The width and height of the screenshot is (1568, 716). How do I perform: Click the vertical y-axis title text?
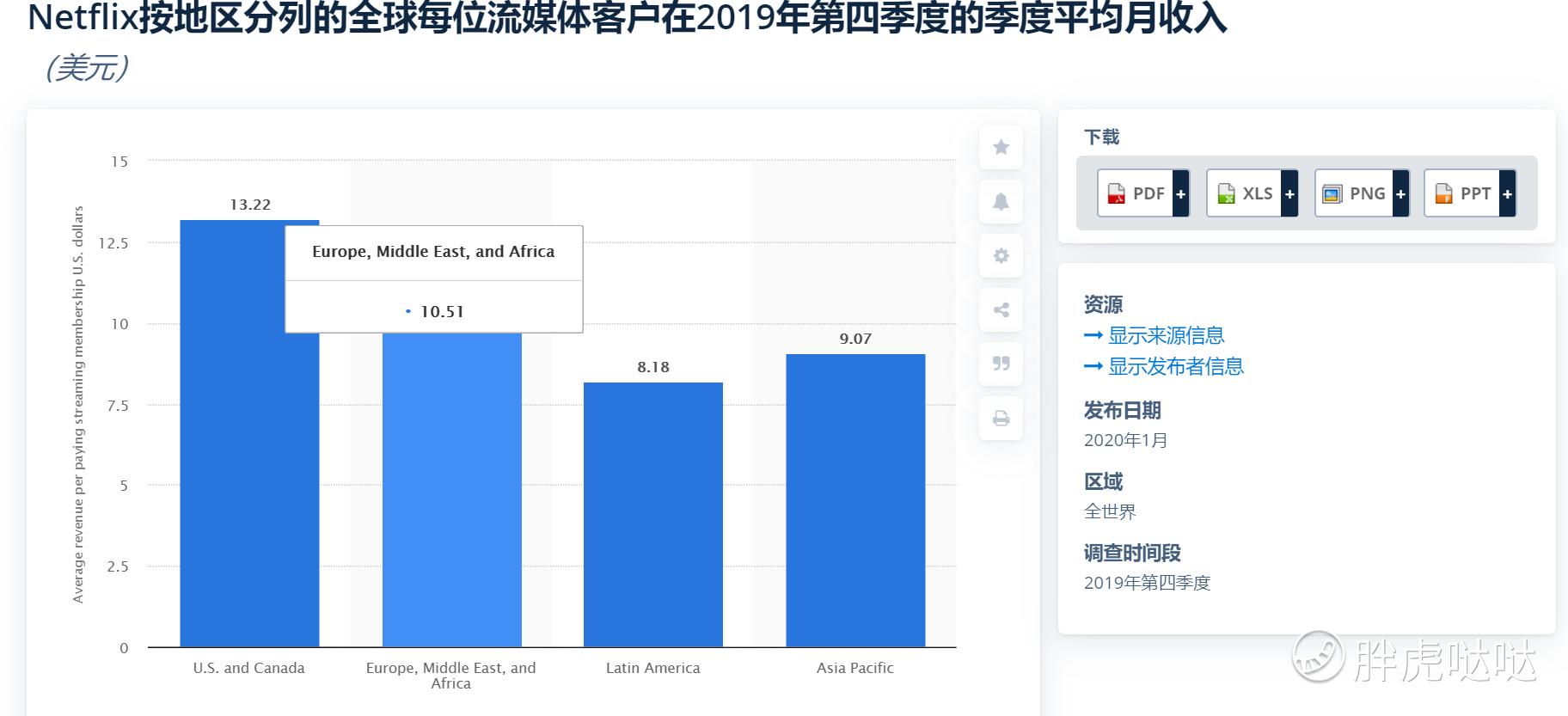pyautogui.click(x=78, y=404)
